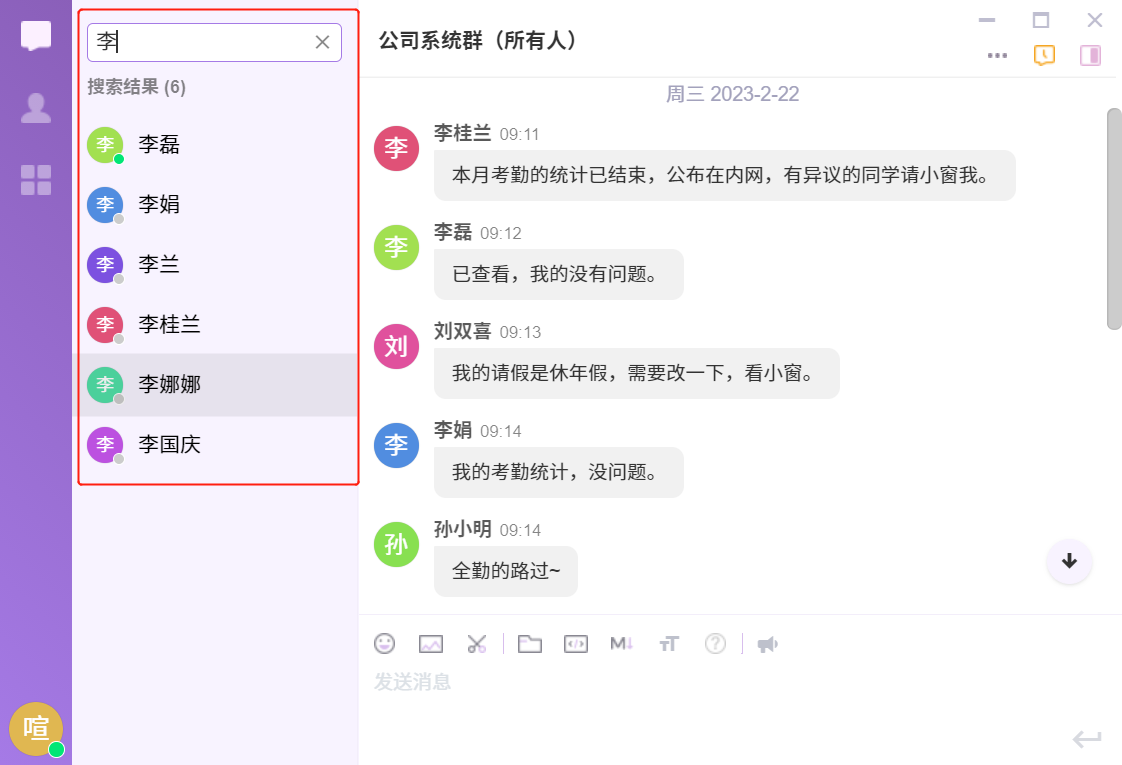Open the contacts tab in sidebar
The image size is (1122, 765).
click(x=36, y=108)
